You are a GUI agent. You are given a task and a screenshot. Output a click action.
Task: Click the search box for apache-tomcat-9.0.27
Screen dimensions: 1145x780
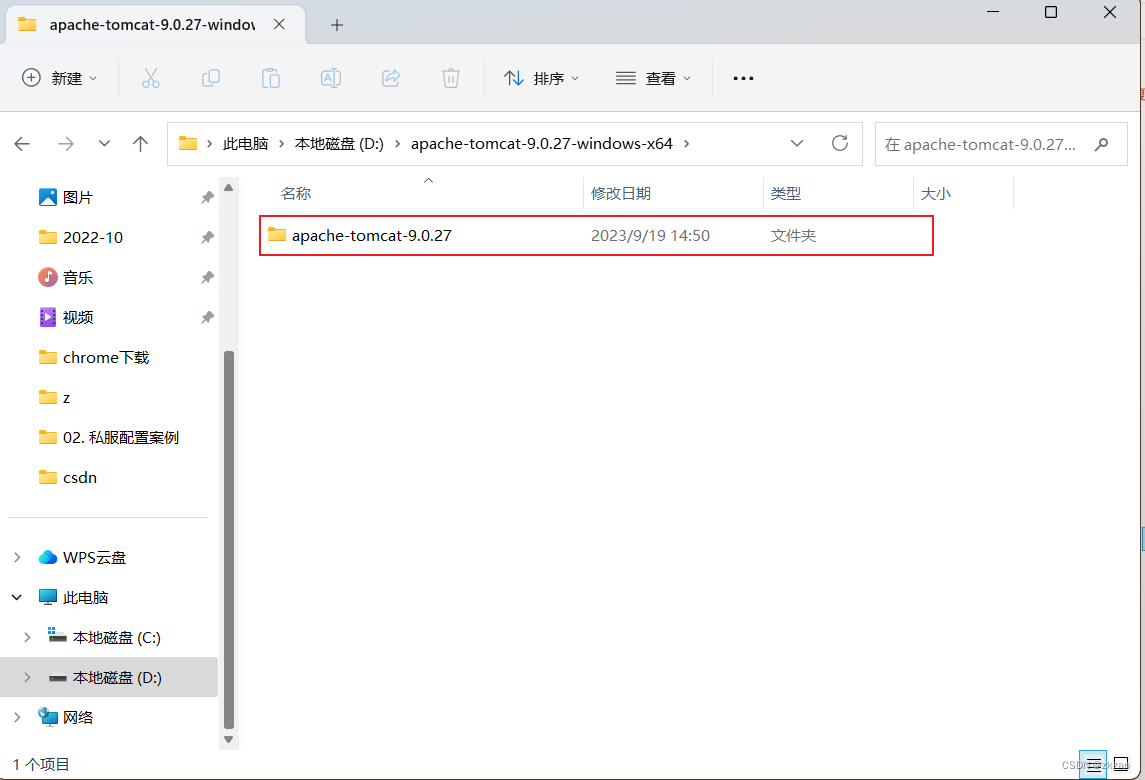pos(1001,145)
